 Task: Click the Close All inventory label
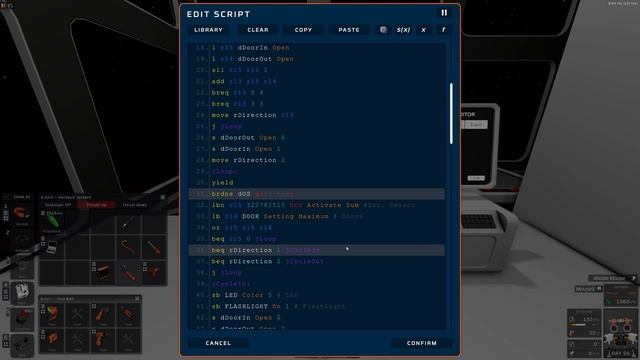(22, 197)
